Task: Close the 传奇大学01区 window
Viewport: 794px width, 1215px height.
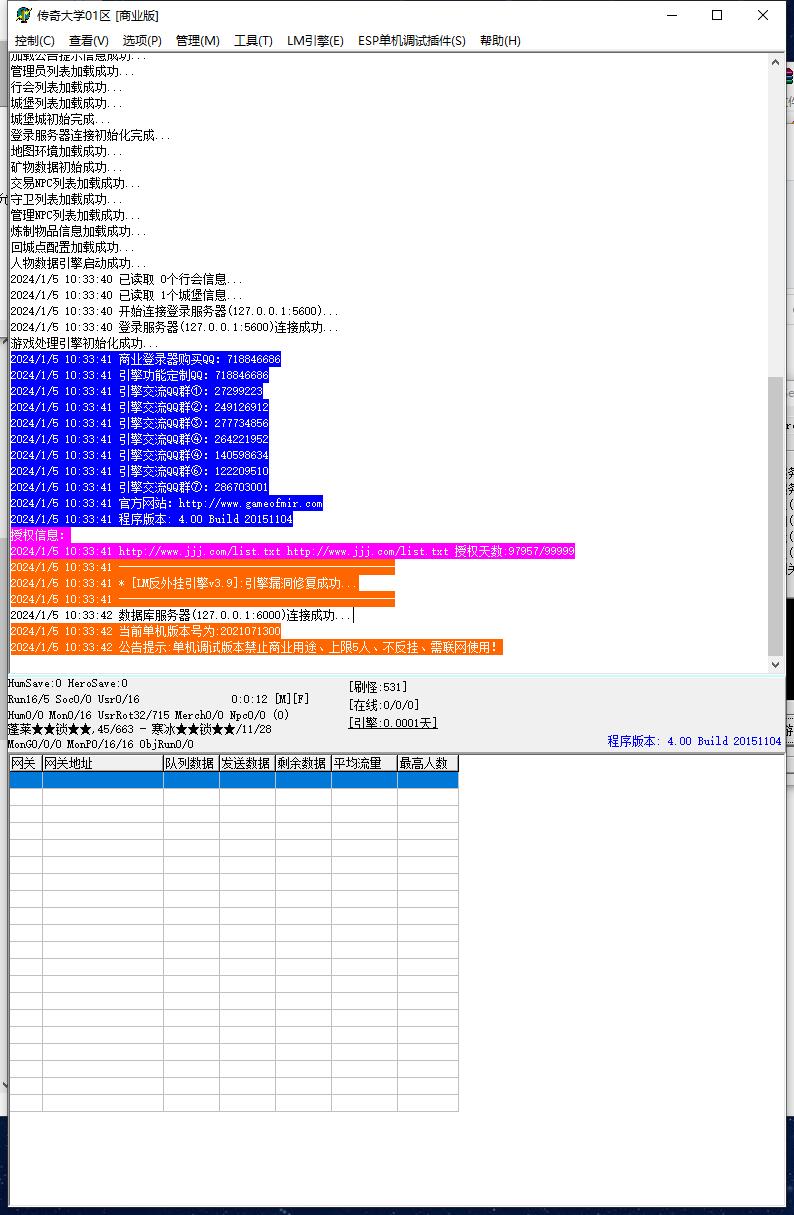Action: (x=764, y=15)
